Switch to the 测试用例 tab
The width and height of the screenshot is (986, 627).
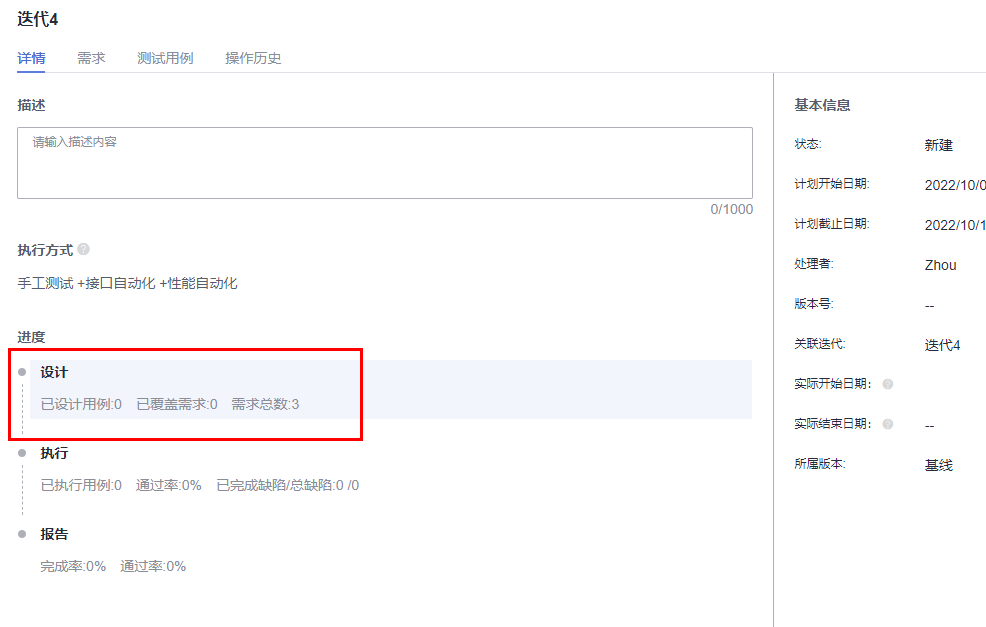tap(165, 58)
